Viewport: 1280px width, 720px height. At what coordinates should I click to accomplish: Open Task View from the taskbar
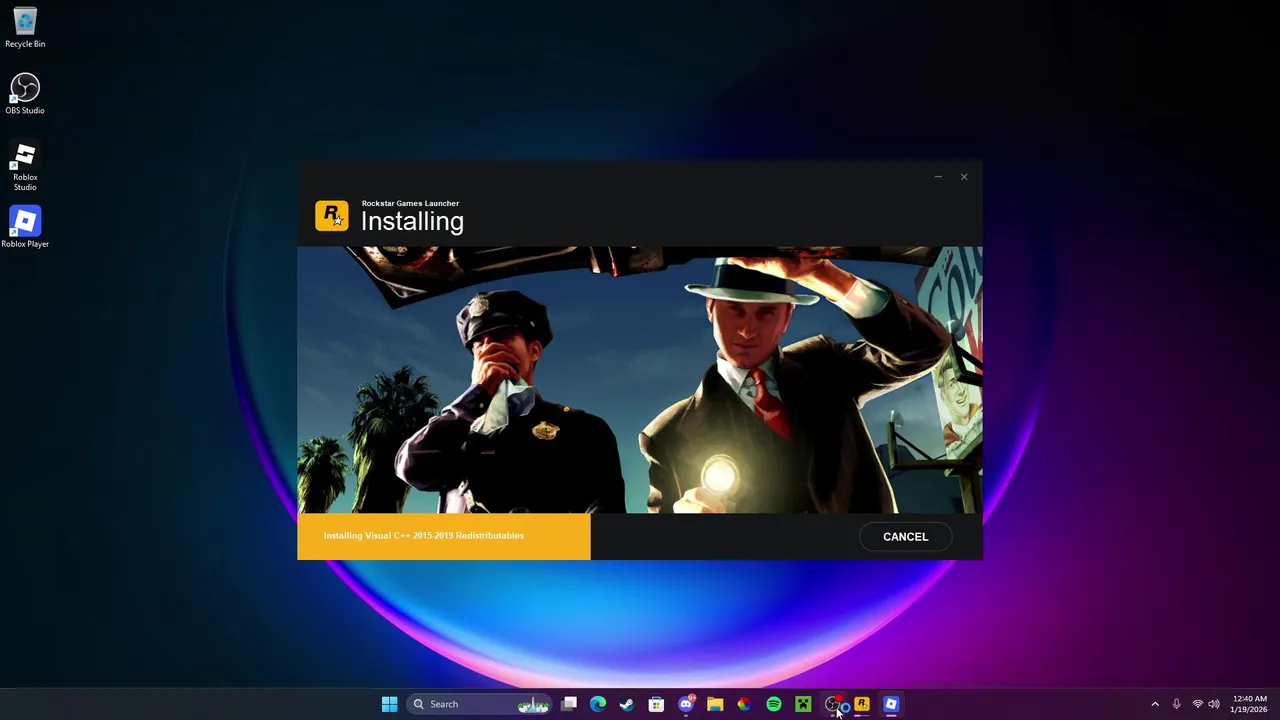pos(569,704)
